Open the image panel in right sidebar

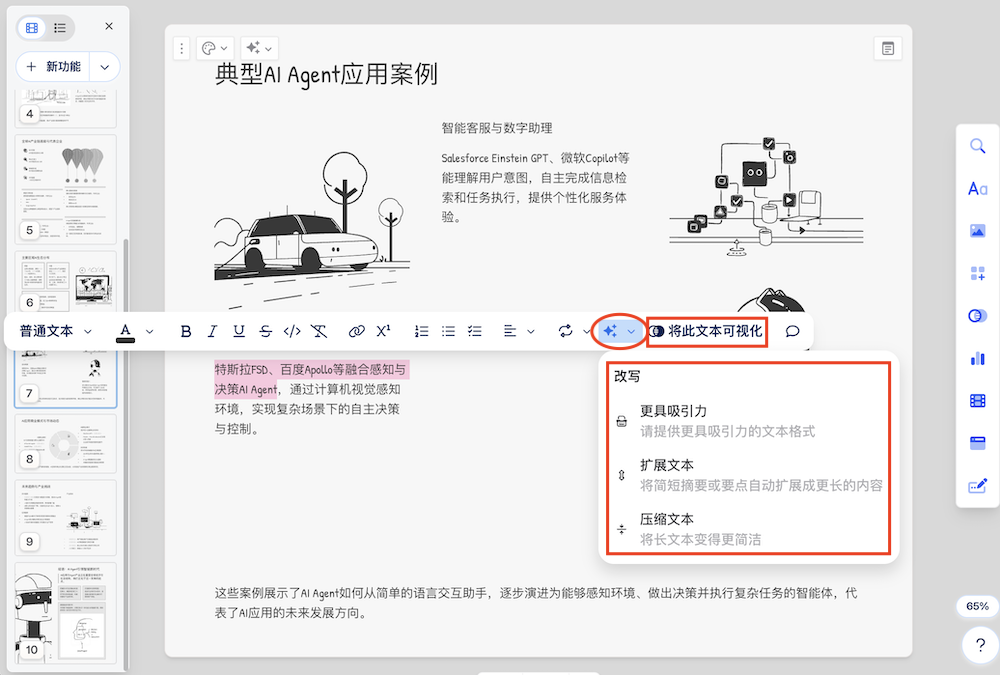[x=977, y=230]
